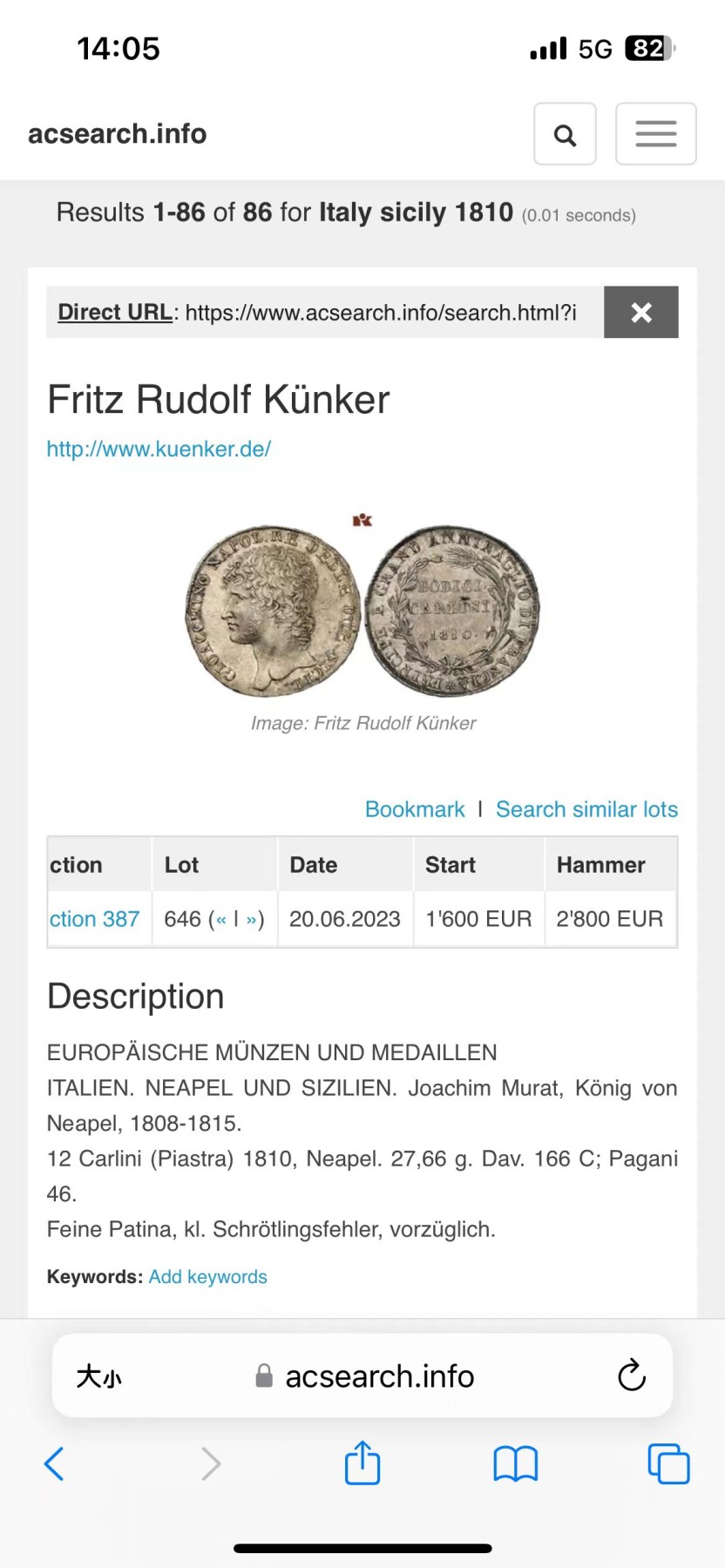Viewport: 725px width, 1568px height.
Task: Open the hamburger navigation menu
Action: pyautogui.click(x=655, y=134)
